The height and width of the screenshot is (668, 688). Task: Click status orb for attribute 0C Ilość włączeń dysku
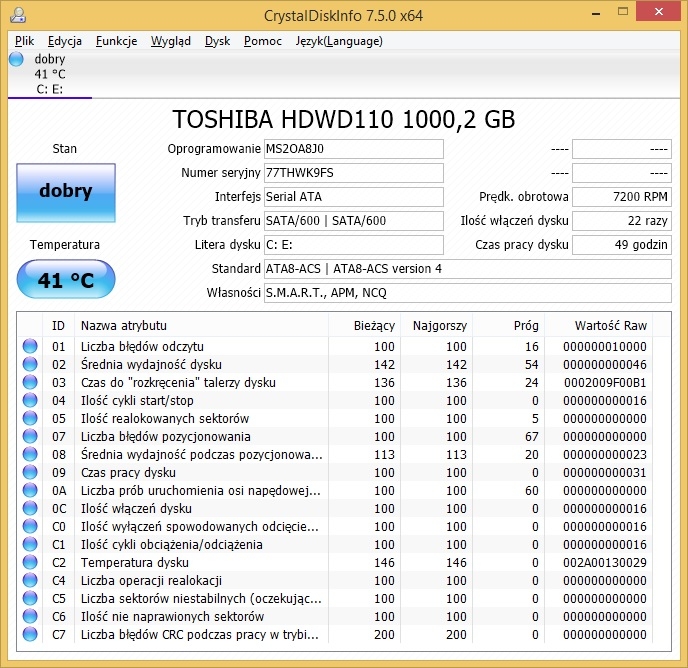30,508
